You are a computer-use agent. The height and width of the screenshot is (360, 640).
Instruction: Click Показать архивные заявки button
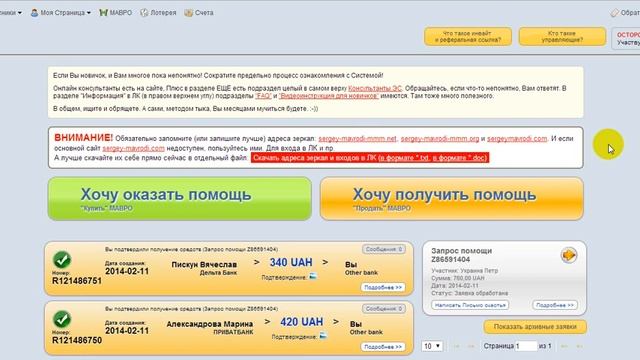tap(535, 327)
